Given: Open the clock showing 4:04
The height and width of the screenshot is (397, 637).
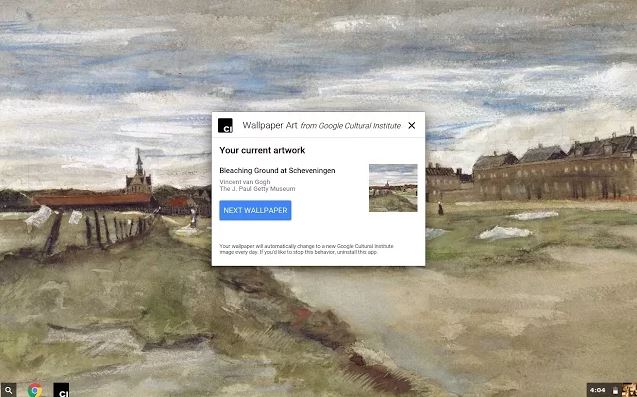Looking at the screenshot, I should pos(597,390).
